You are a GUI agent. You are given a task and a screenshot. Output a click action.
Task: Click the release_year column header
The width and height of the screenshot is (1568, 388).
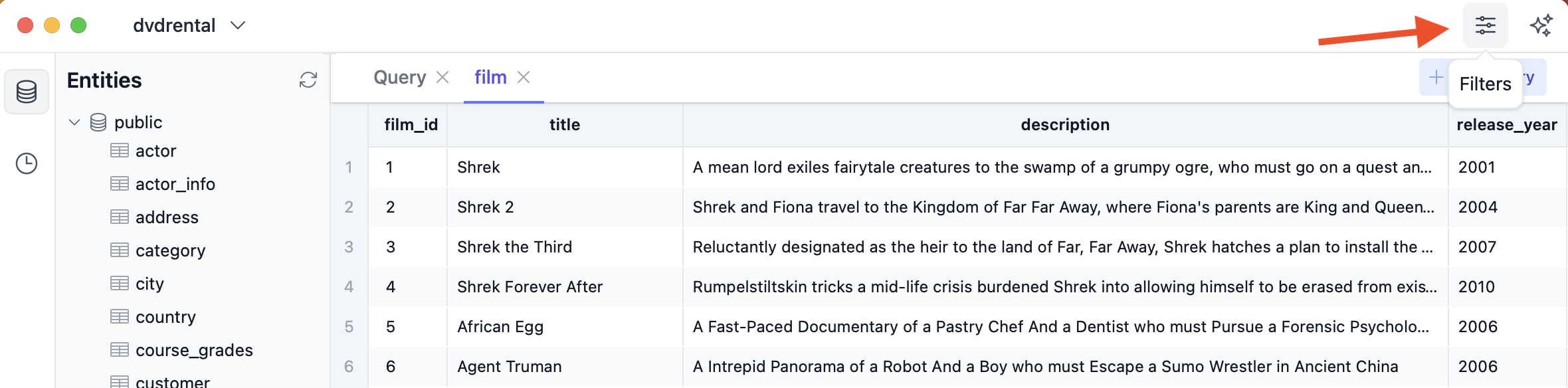click(x=1507, y=125)
